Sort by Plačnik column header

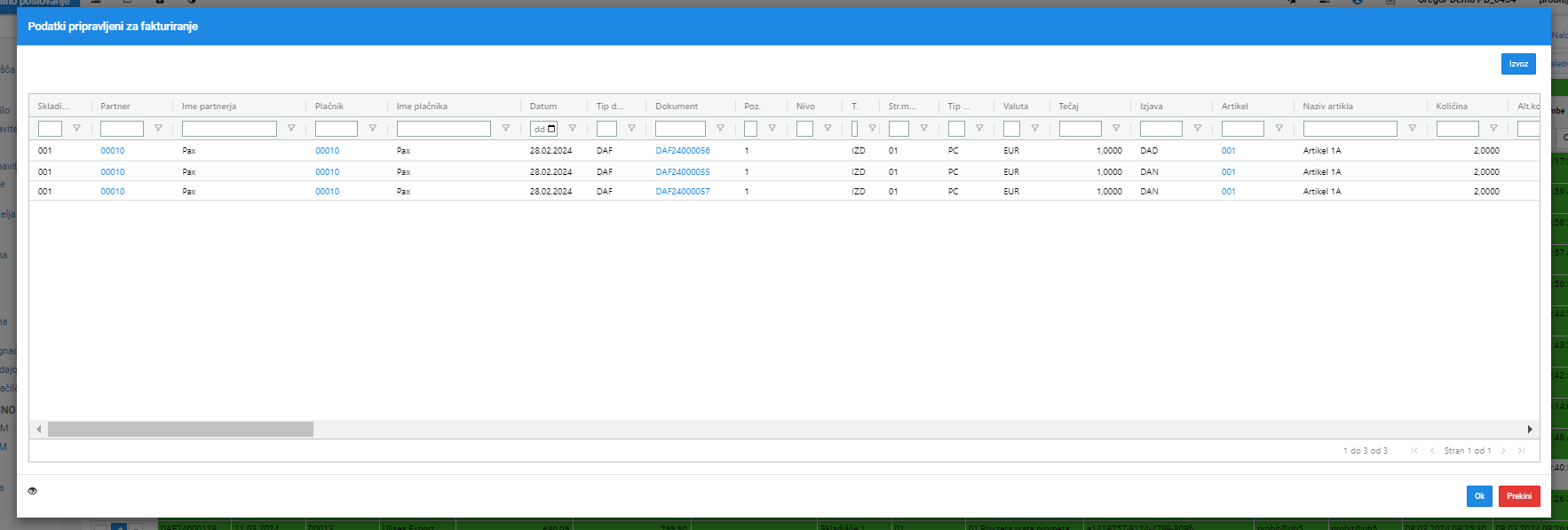pyautogui.click(x=329, y=107)
